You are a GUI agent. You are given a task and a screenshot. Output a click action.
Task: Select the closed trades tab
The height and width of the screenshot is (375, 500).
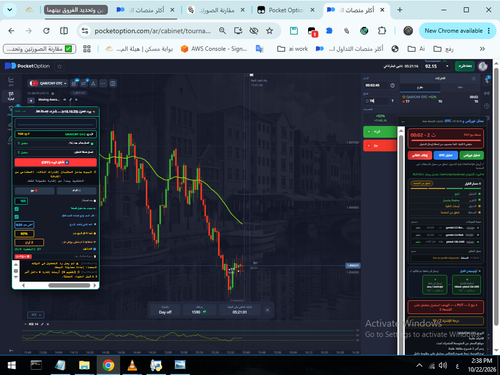click(x=460, y=87)
